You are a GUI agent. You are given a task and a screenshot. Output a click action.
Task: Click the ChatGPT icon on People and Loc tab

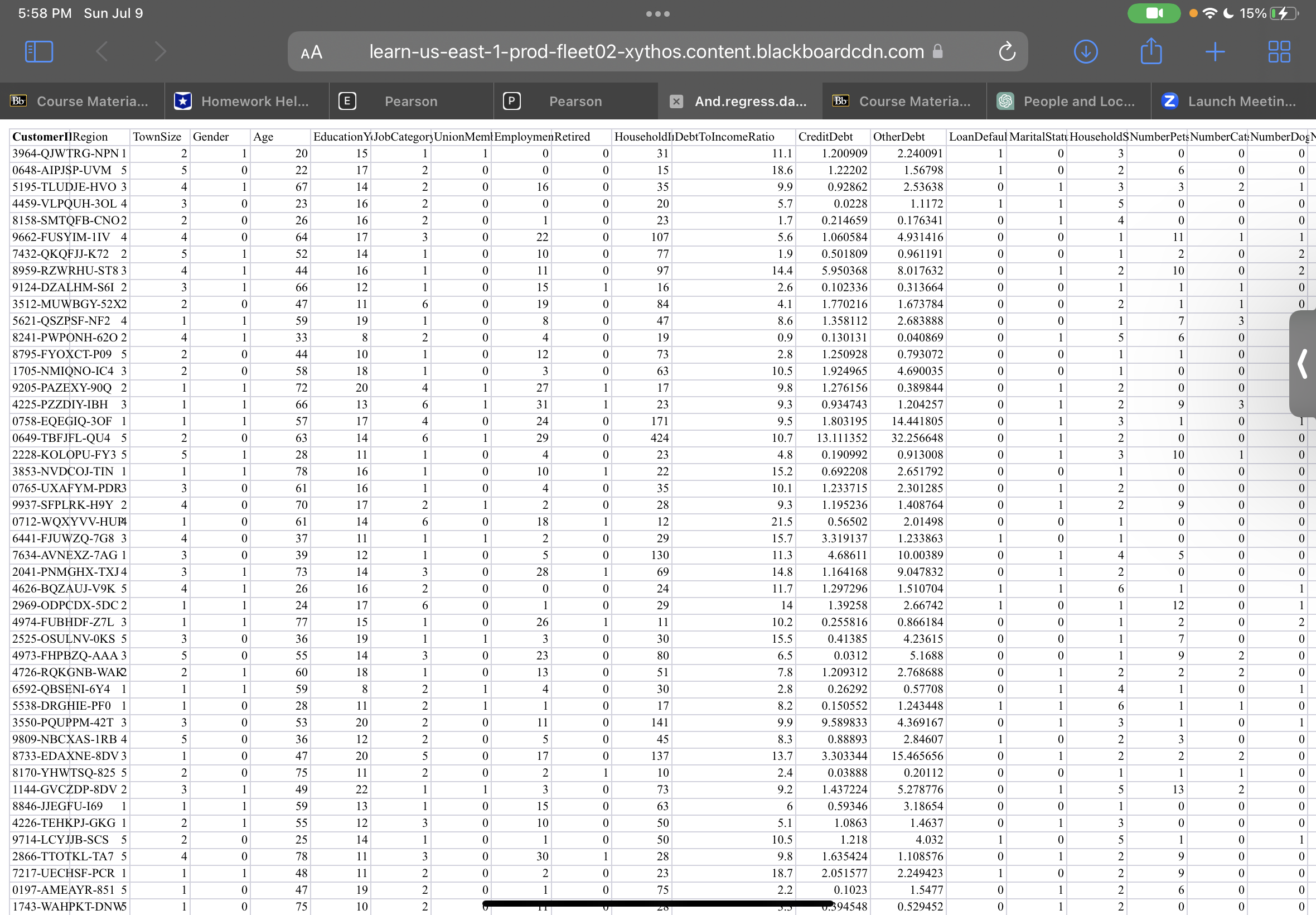(1005, 101)
